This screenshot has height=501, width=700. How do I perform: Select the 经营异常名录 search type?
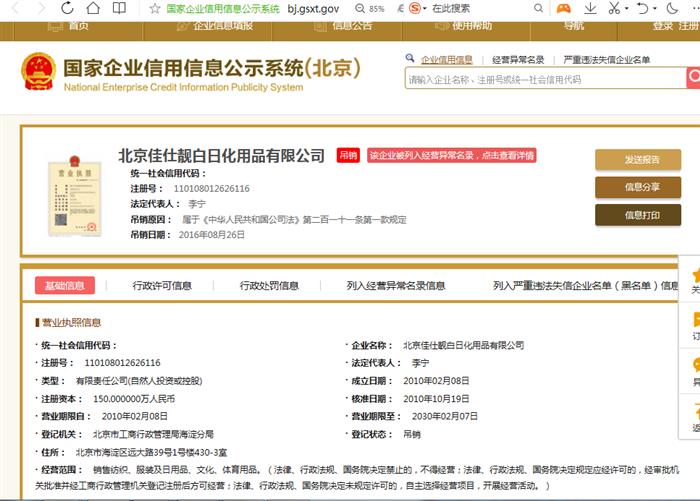coord(518,59)
